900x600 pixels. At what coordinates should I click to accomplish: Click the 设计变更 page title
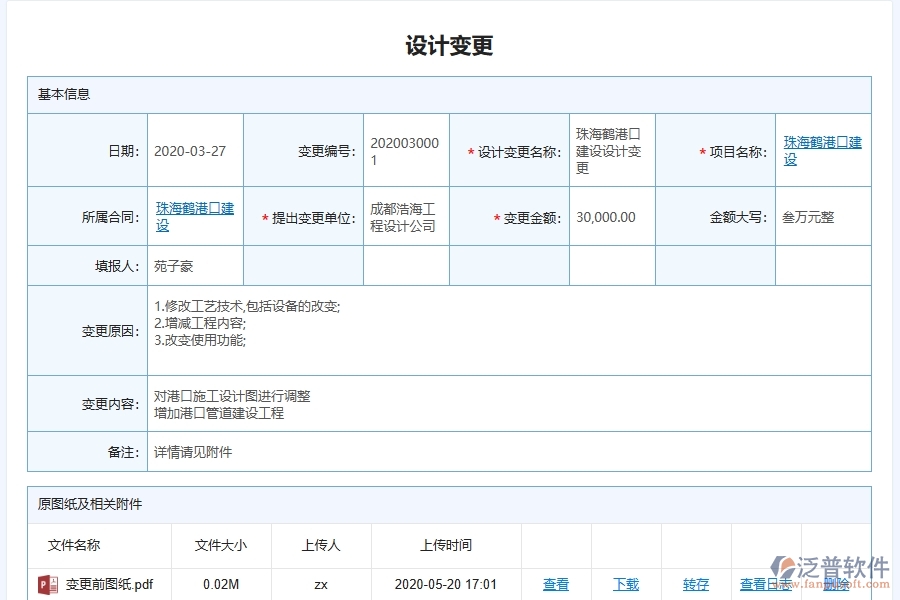coord(452,44)
